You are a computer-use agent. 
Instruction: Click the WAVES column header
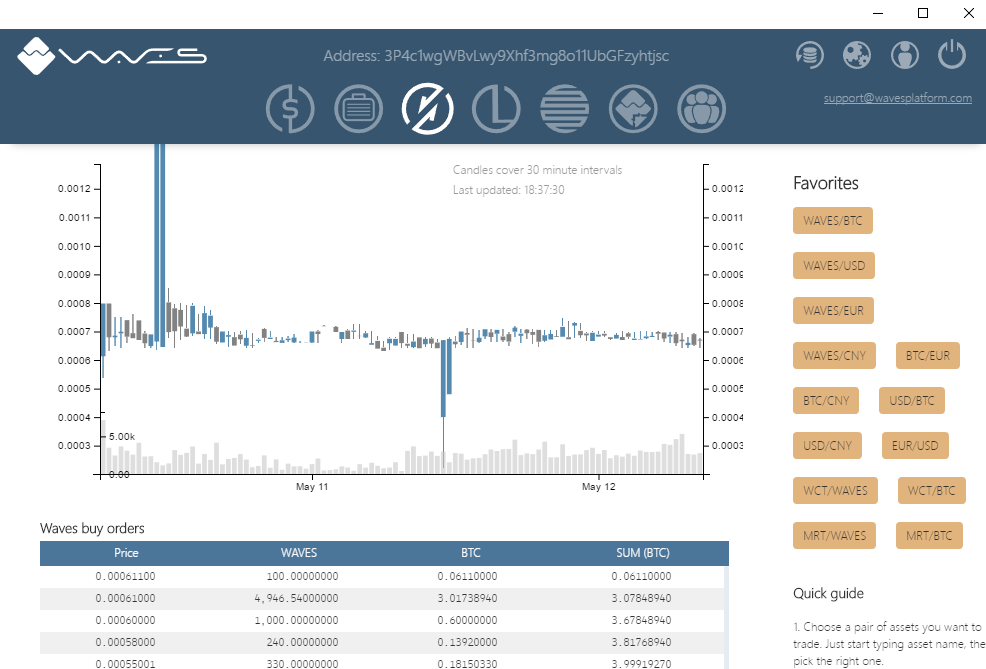click(x=299, y=553)
